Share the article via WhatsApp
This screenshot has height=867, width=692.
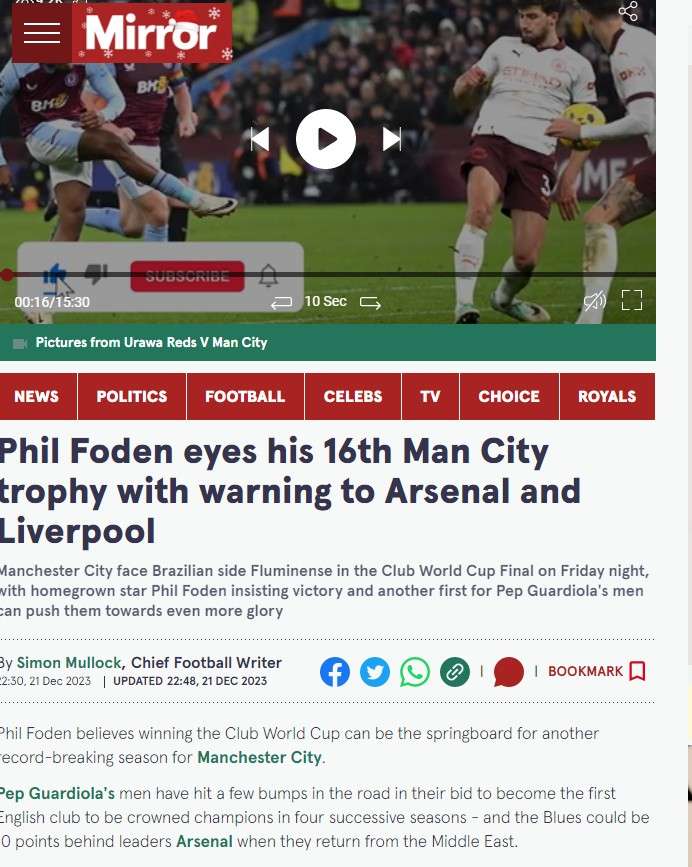click(415, 672)
